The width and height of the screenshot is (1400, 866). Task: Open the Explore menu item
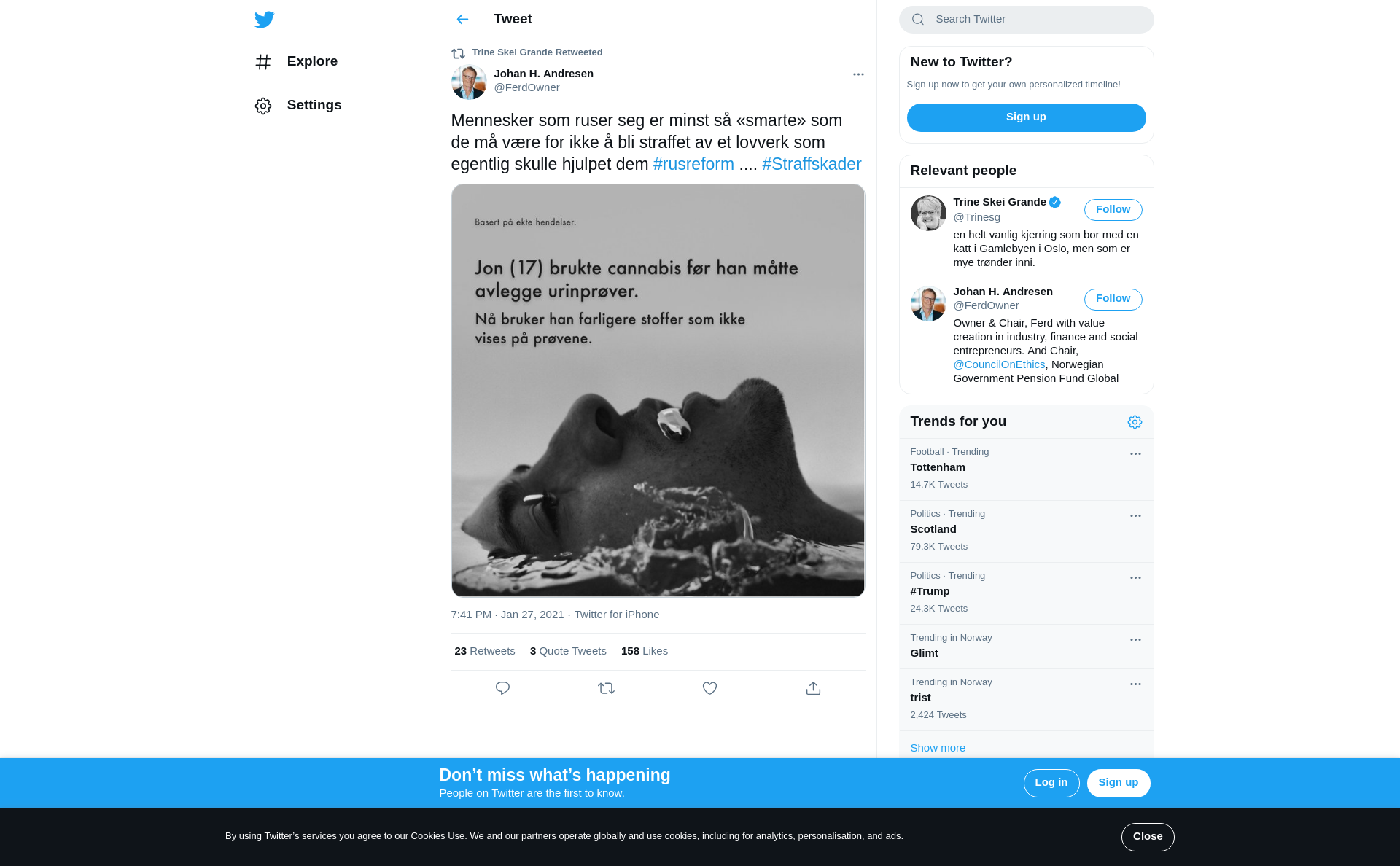pos(297,62)
